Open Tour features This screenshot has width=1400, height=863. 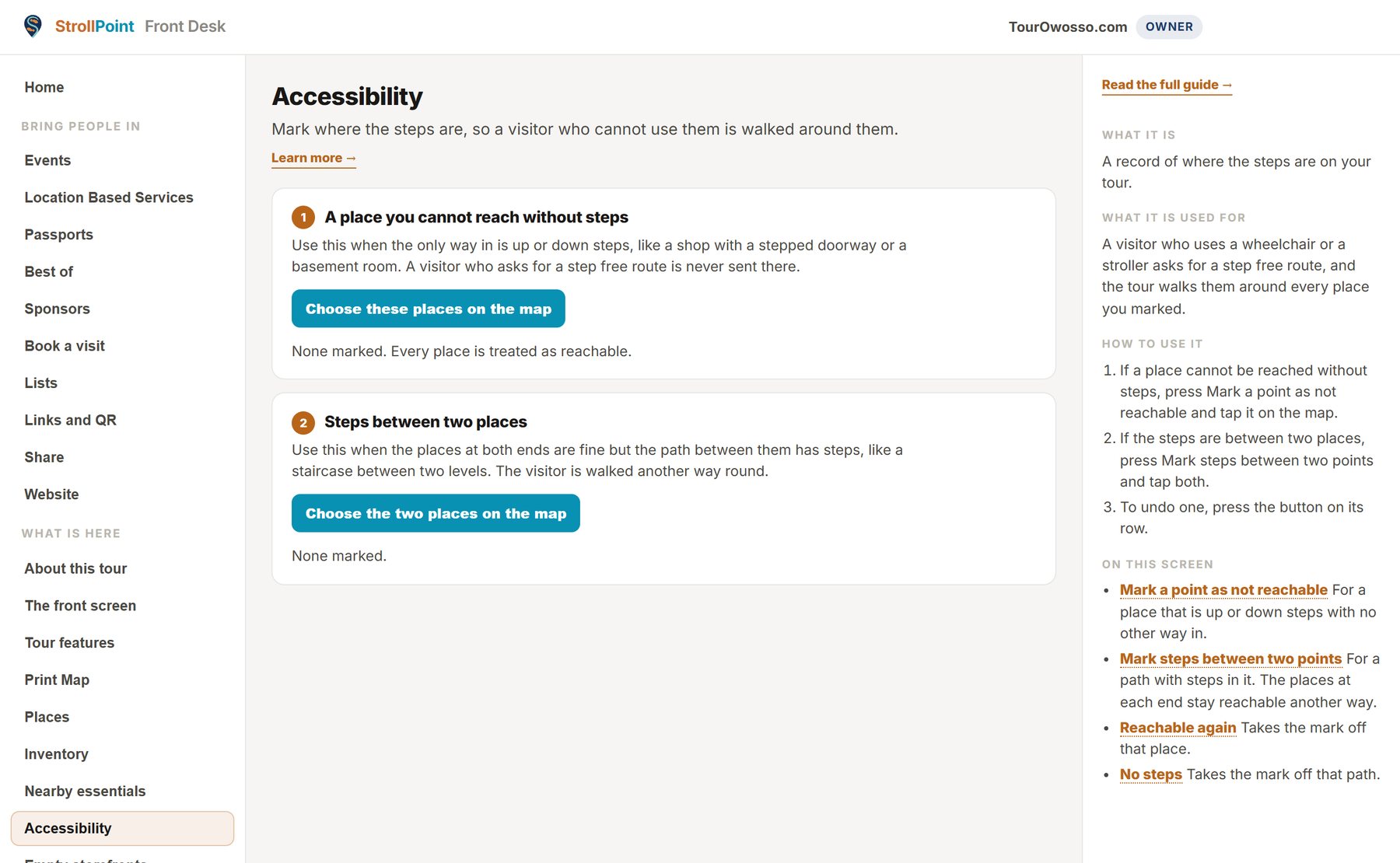click(x=69, y=643)
